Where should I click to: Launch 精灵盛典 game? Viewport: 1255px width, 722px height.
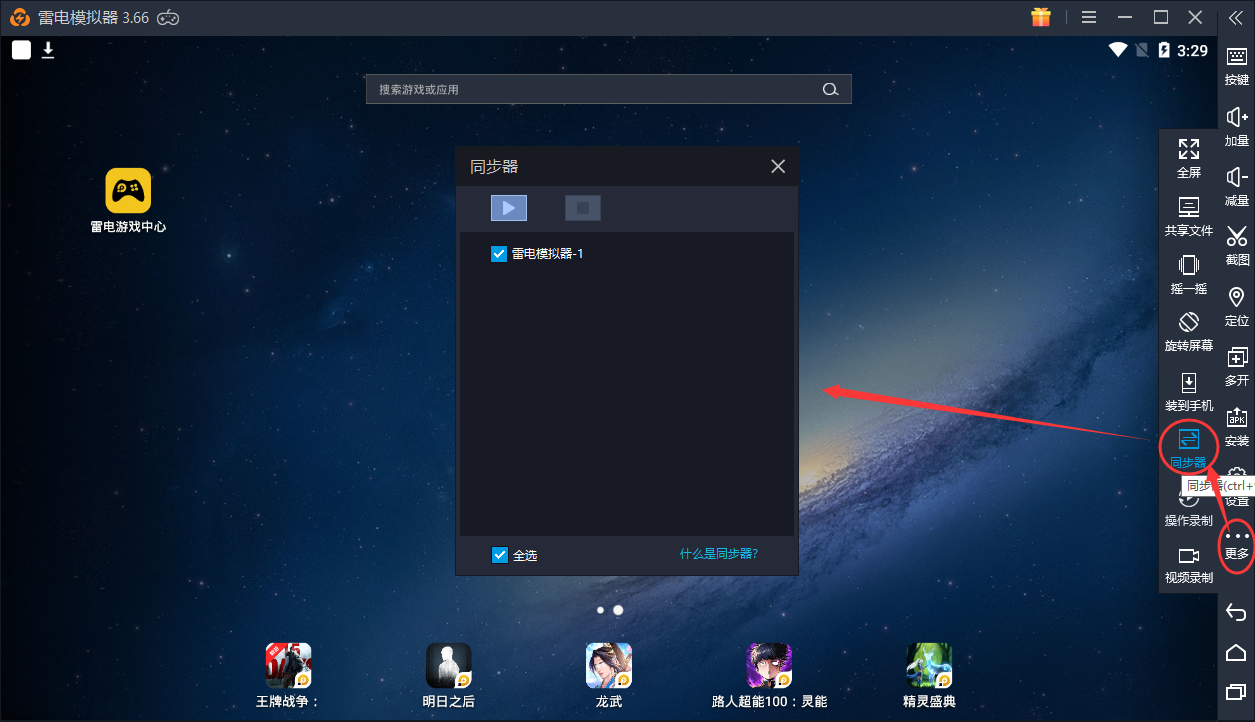click(929, 665)
